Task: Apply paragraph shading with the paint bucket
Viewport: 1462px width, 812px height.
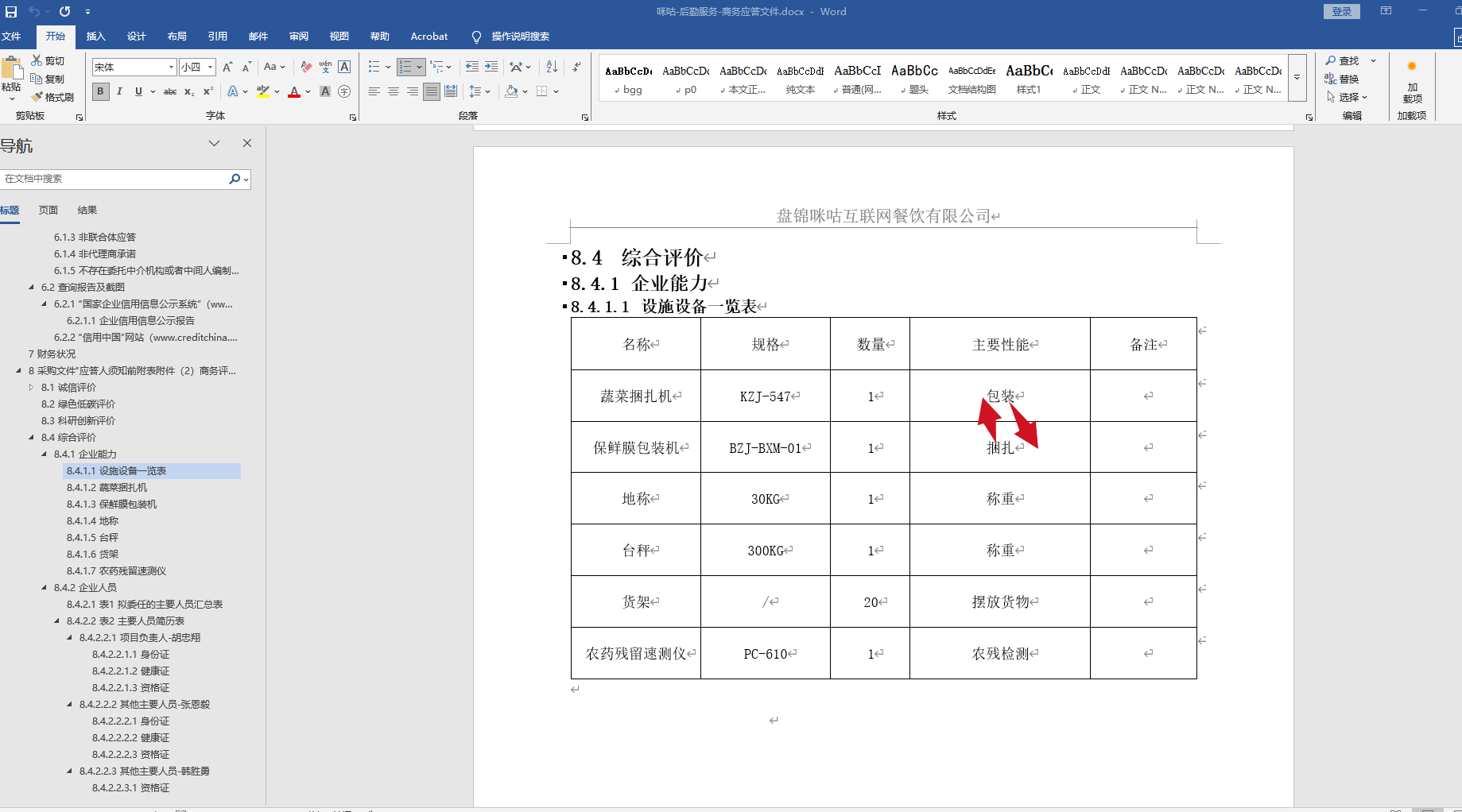Action: (511, 91)
